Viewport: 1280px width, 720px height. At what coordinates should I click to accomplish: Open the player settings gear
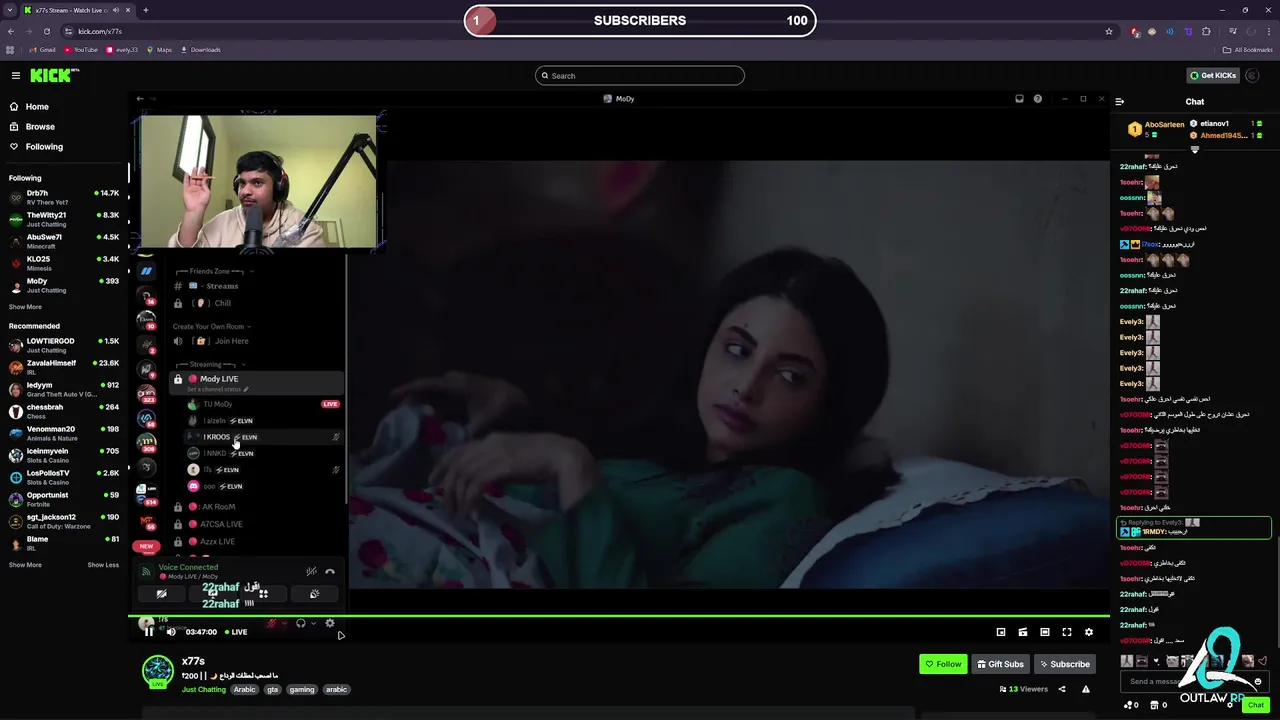[x=1089, y=632]
